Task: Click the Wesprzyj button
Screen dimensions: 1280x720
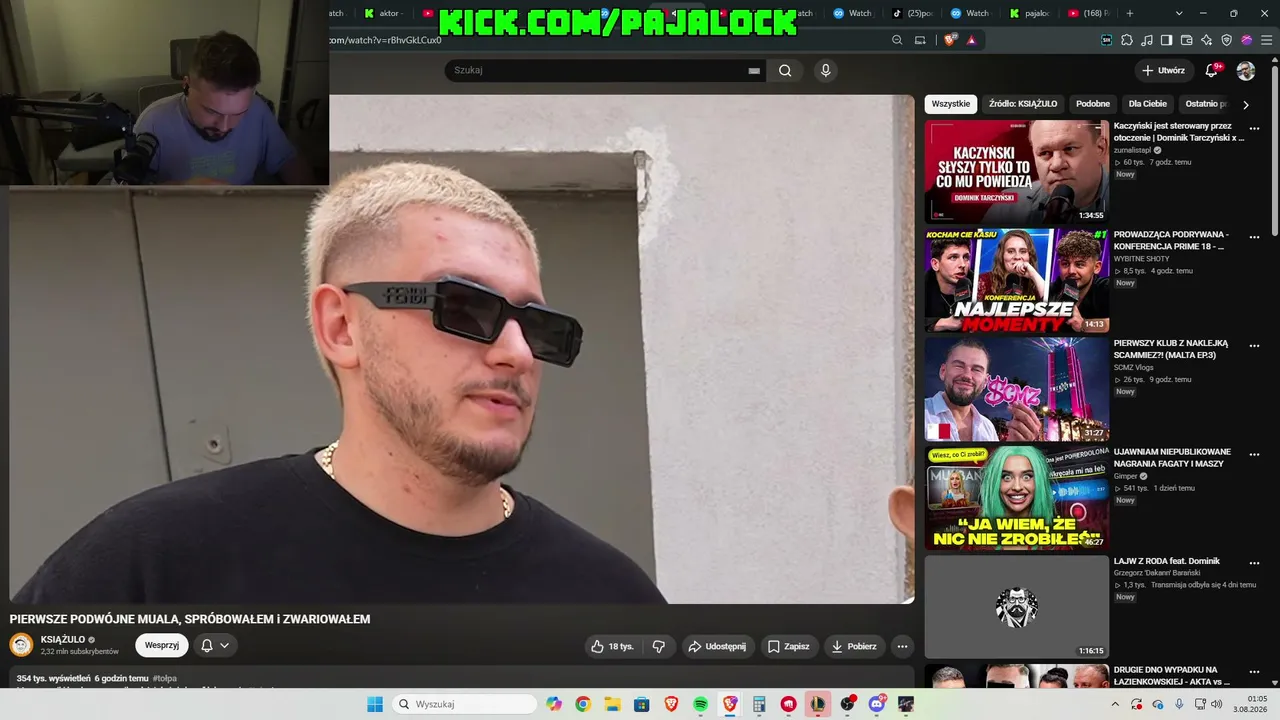Action: tap(162, 645)
